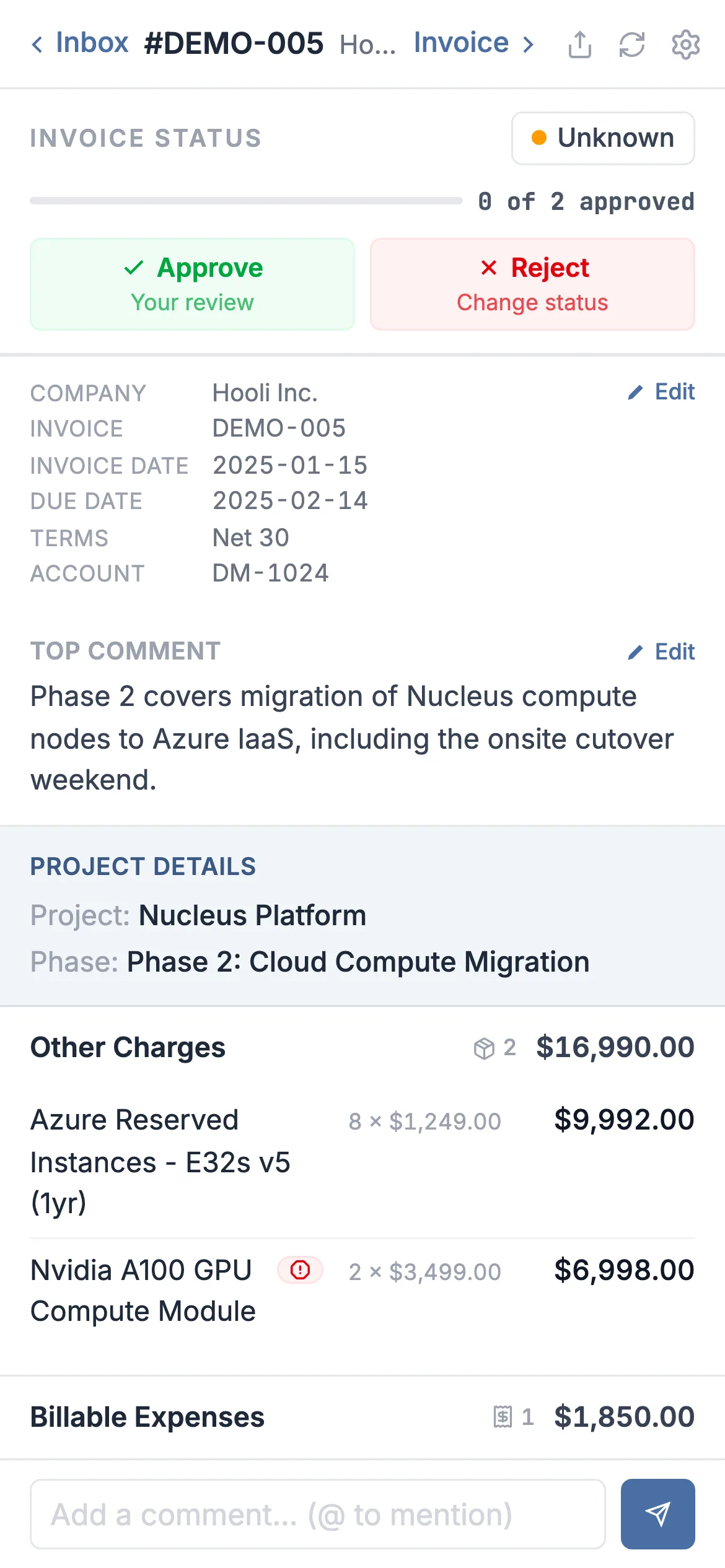Click the top comment paragraph text
This screenshot has height=1568, width=725.
(352, 738)
